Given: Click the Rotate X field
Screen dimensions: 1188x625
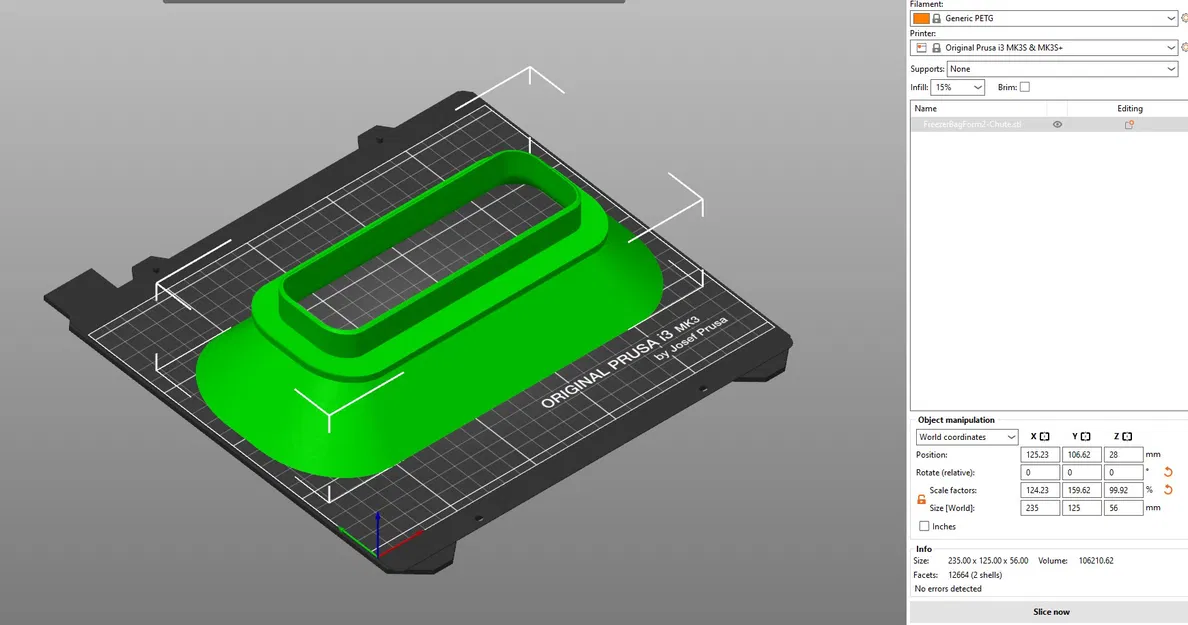Looking at the screenshot, I should [1040, 472].
